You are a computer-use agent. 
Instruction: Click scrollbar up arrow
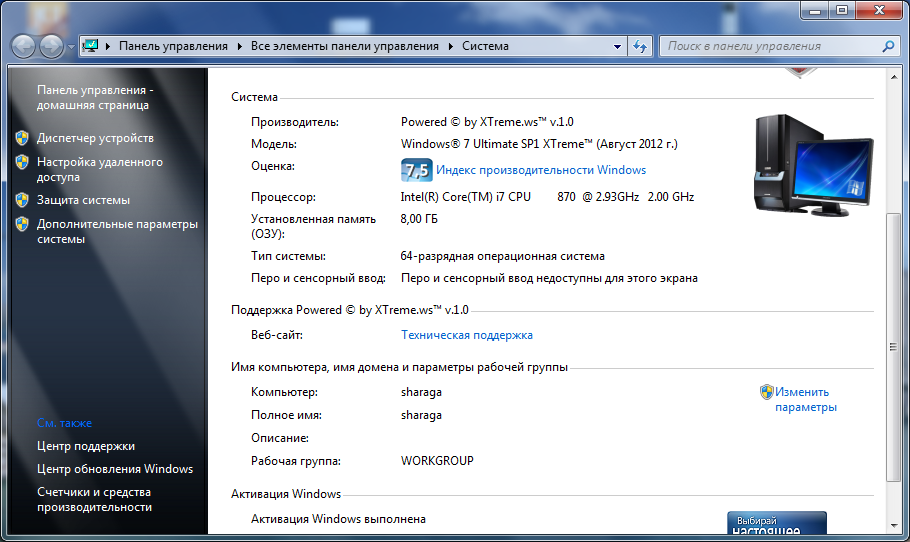click(x=893, y=77)
